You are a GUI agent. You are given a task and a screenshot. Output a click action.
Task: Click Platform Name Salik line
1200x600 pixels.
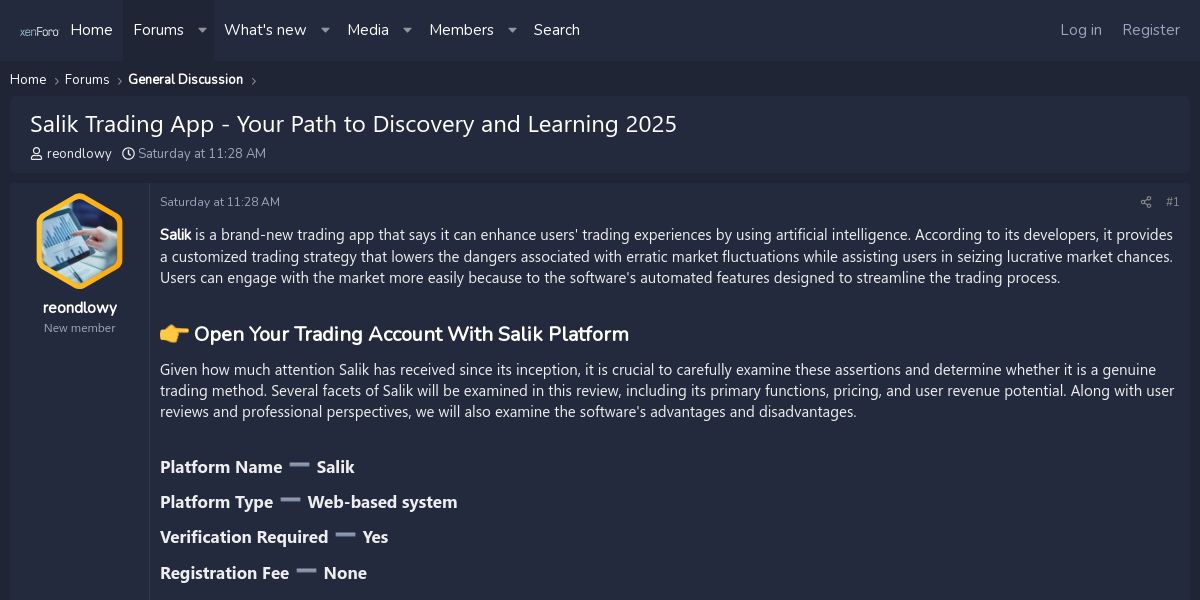tap(257, 467)
